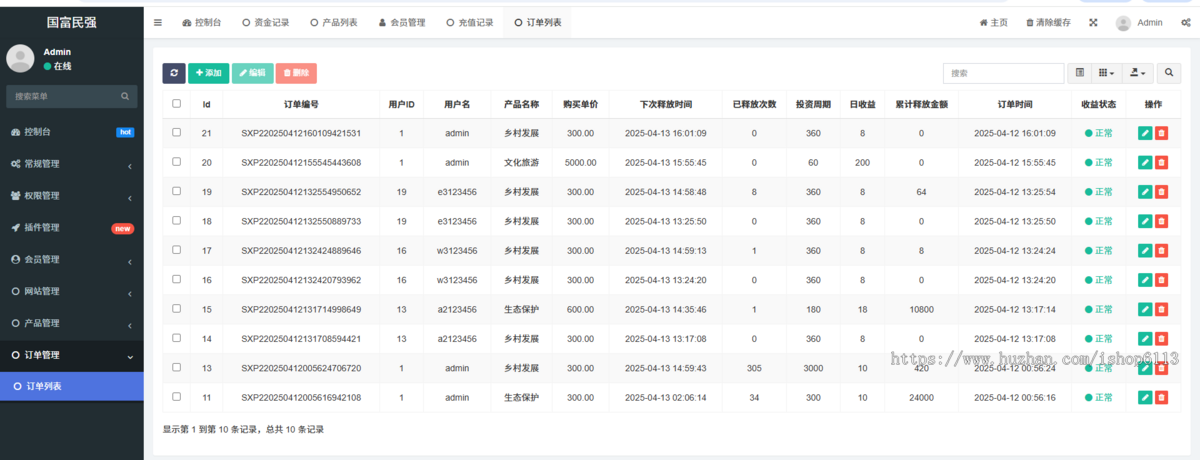Click the refresh table button
This screenshot has height=460, width=1200.
(174, 73)
